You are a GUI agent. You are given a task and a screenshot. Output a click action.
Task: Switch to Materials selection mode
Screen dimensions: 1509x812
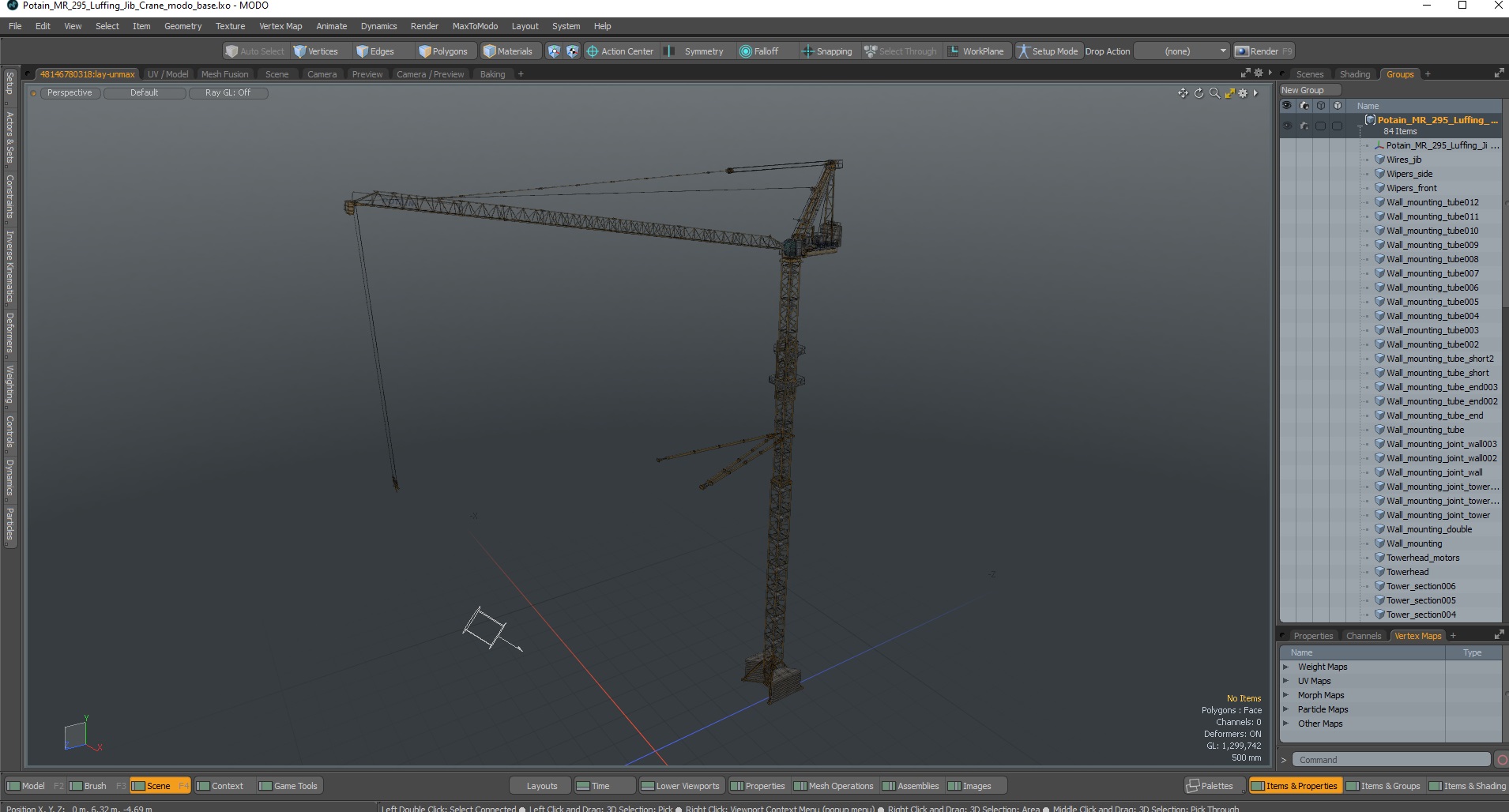508,51
